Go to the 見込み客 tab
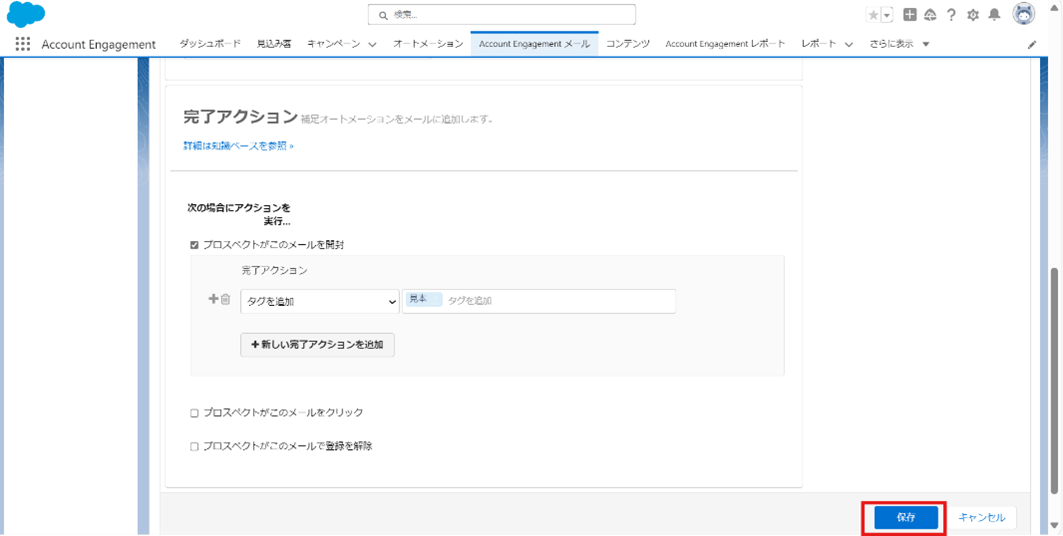 [274, 44]
